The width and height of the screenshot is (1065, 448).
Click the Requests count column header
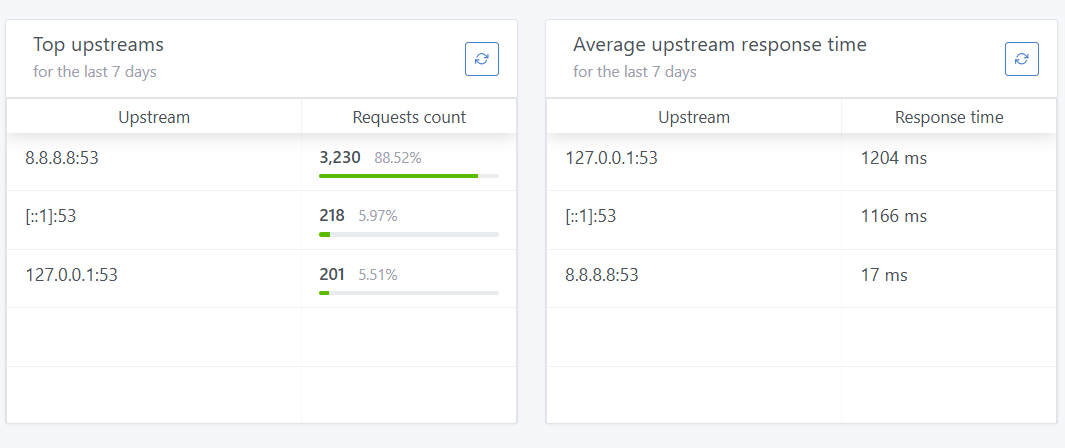pyautogui.click(x=409, y=117)
